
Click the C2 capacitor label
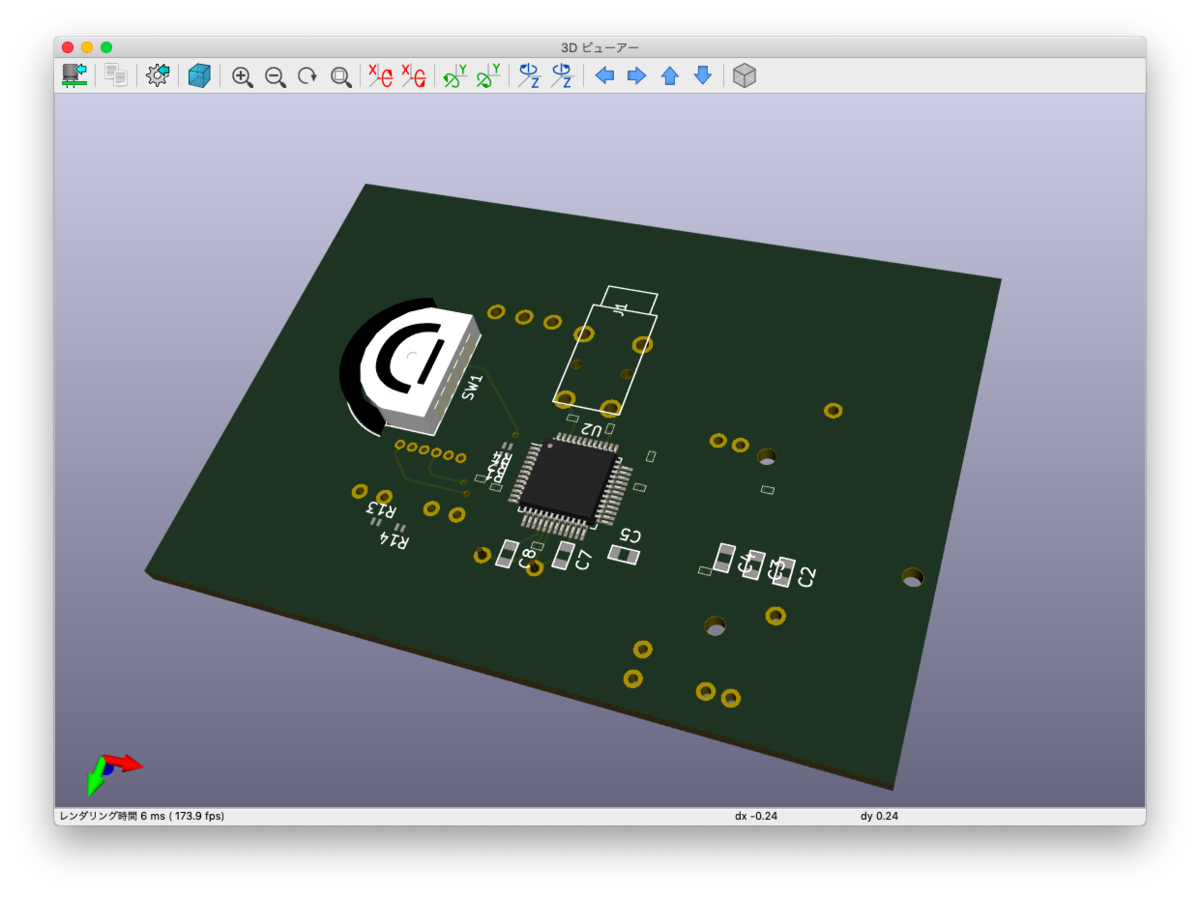click(x=806, y=576)
